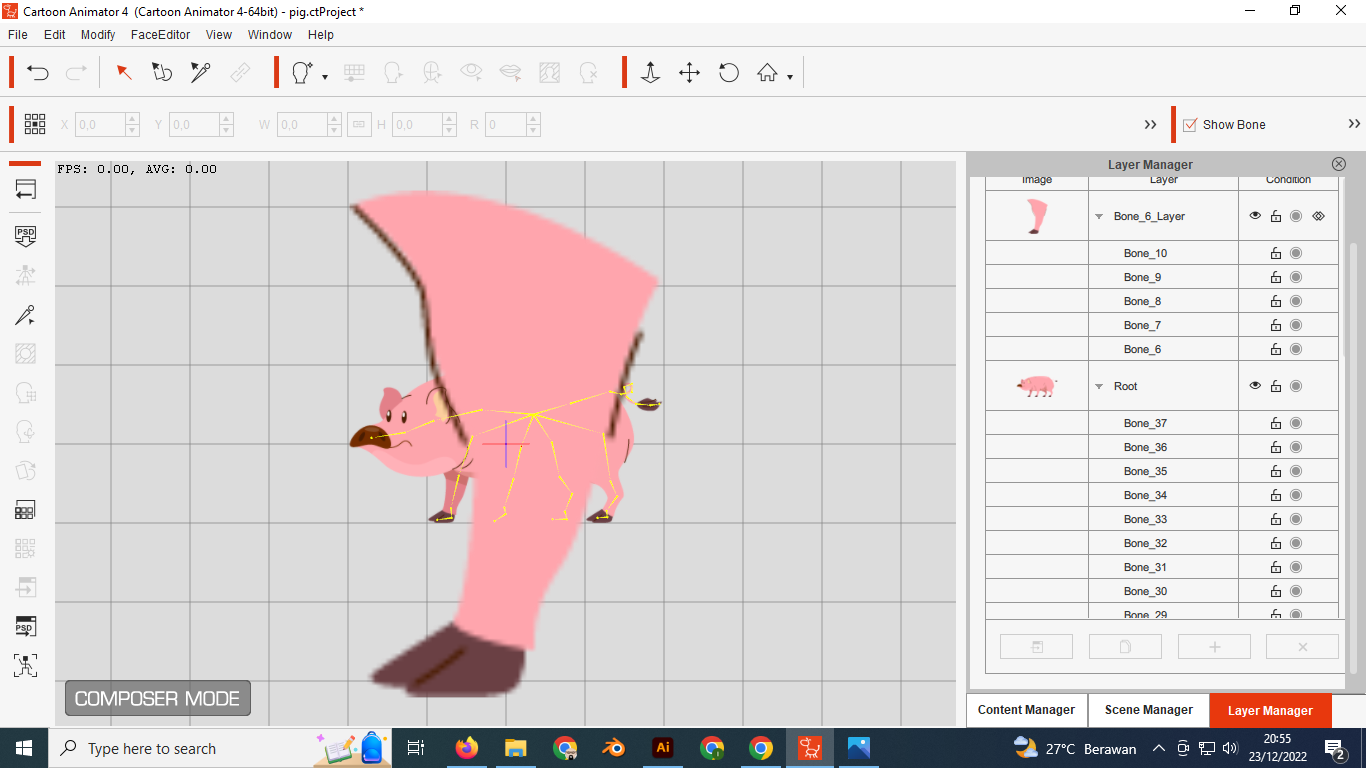Hide the Bone_6_Layer with eye icon
Screen dimensions: 1366x768
click(x=1255, y=216)
